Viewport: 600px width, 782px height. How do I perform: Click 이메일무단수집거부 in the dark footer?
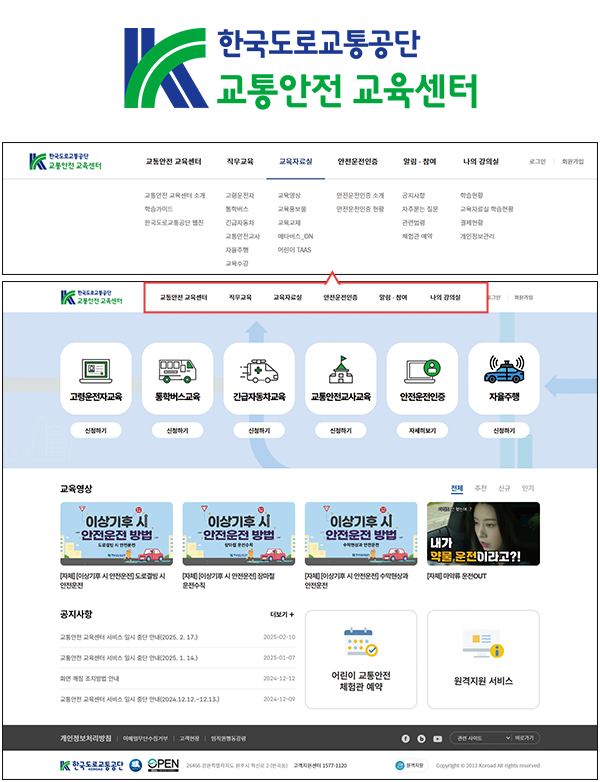[x=146, y=739]
